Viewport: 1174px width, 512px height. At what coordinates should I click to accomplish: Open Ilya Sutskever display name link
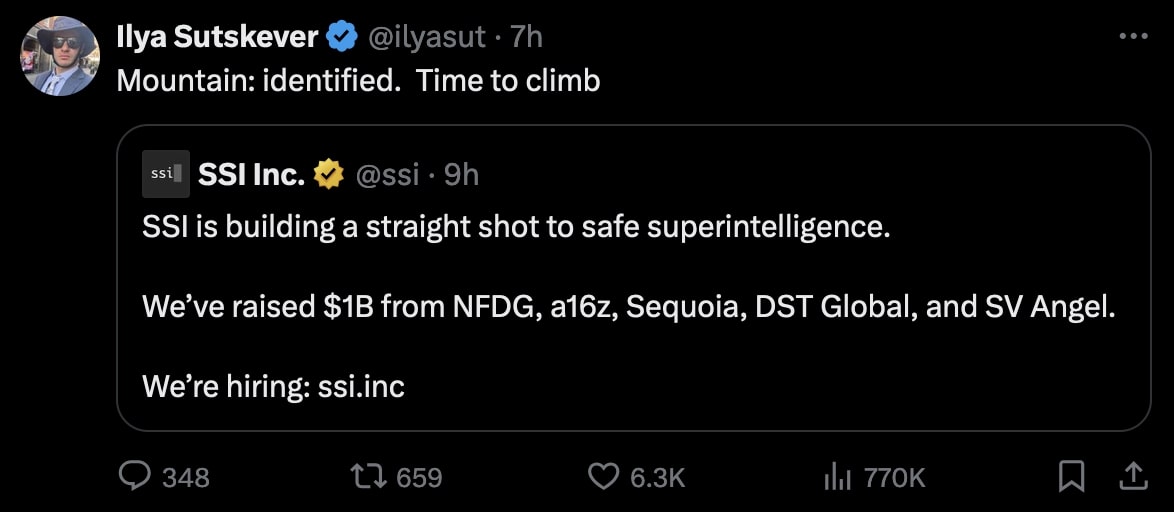pos(217,38)
